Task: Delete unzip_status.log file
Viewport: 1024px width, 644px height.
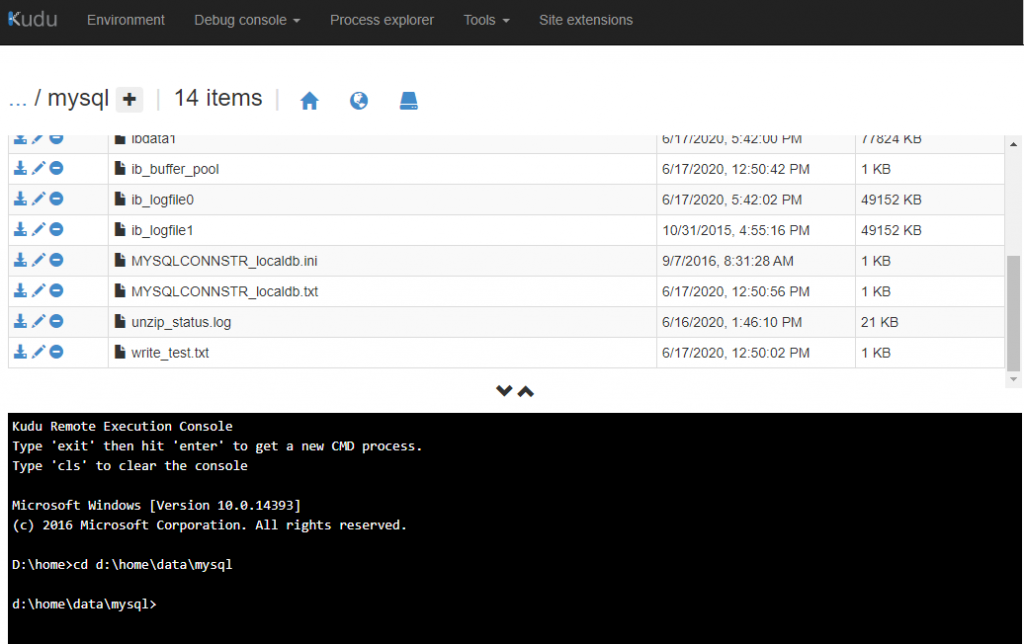Action: click(57, 321)
